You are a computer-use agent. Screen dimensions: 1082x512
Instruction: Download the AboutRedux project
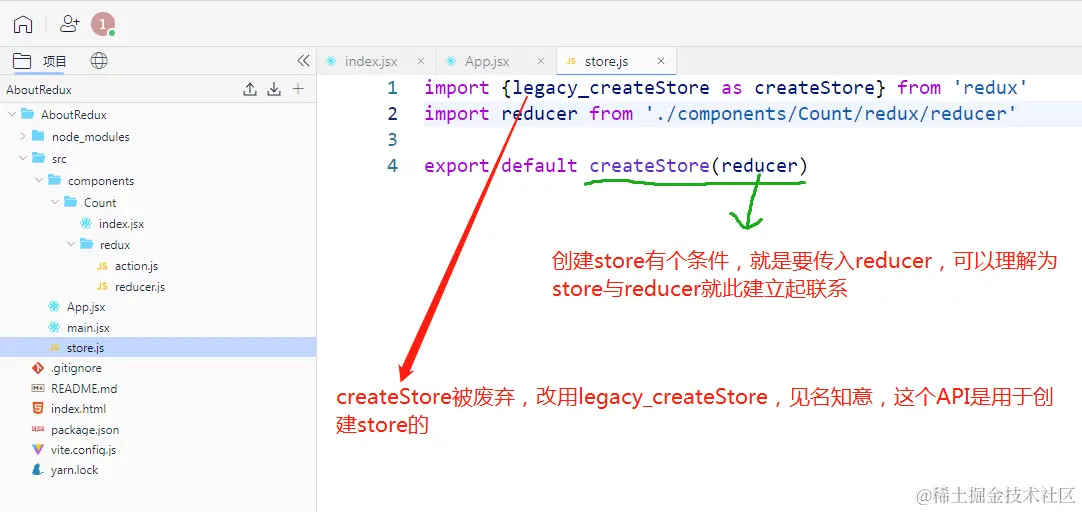click(274, 89)
